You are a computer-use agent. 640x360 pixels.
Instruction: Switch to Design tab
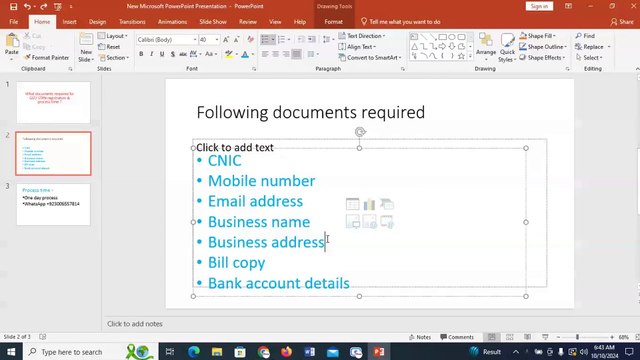[98, 22]
